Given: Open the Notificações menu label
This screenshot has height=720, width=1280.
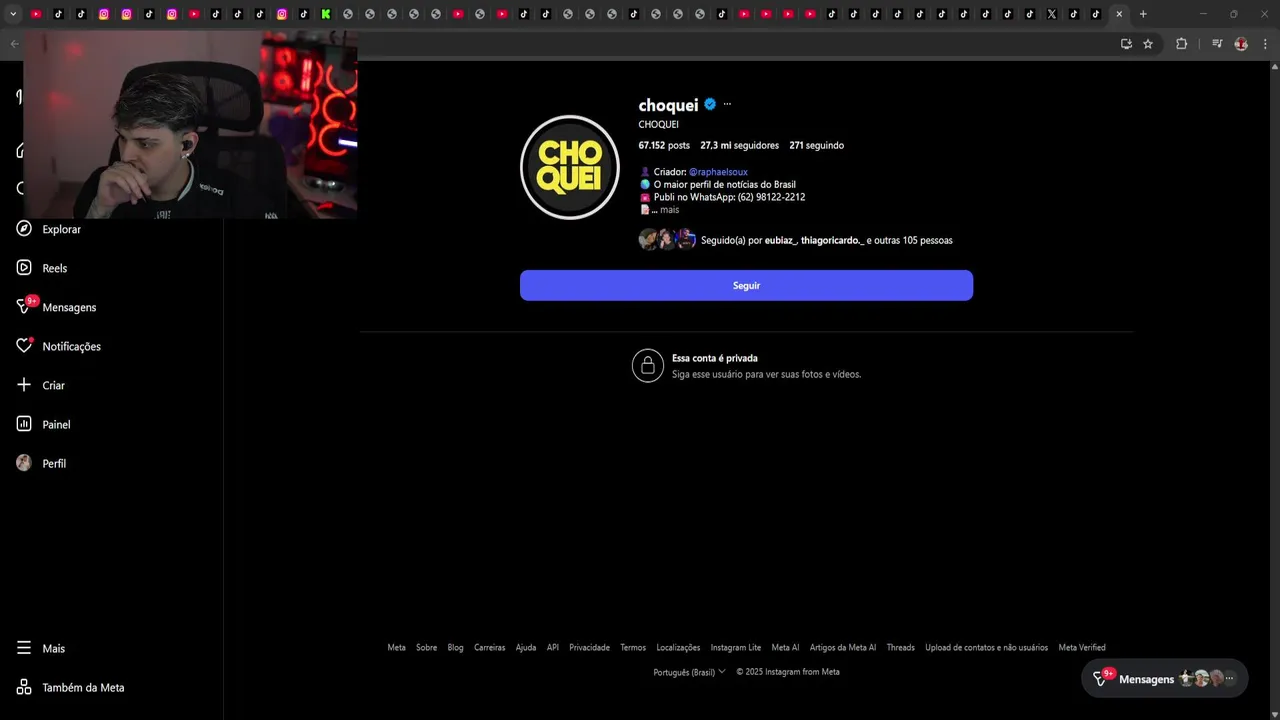Looking at the screenshot, I should tap(72, 346).
